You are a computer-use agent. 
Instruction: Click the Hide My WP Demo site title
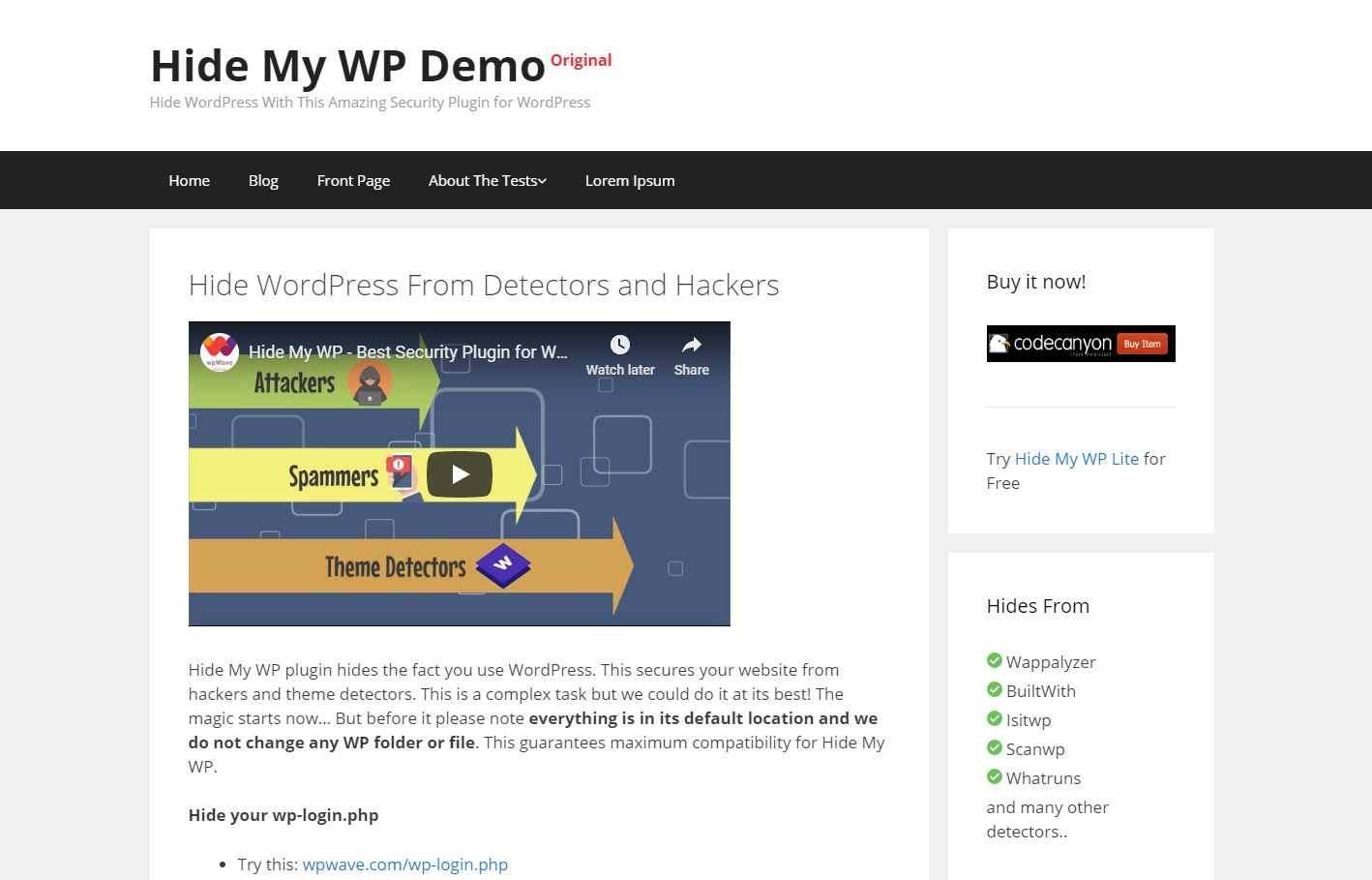point(348,66)
